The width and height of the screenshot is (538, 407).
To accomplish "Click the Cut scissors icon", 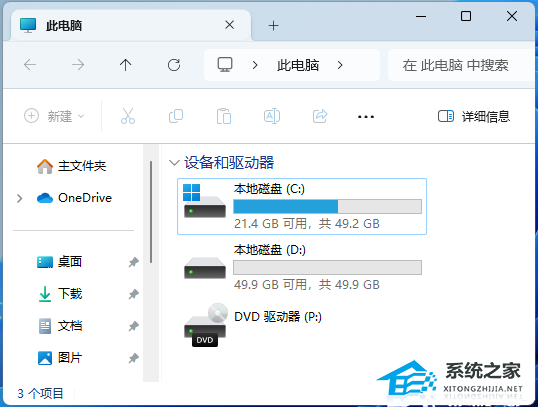I will click(128, 116).
